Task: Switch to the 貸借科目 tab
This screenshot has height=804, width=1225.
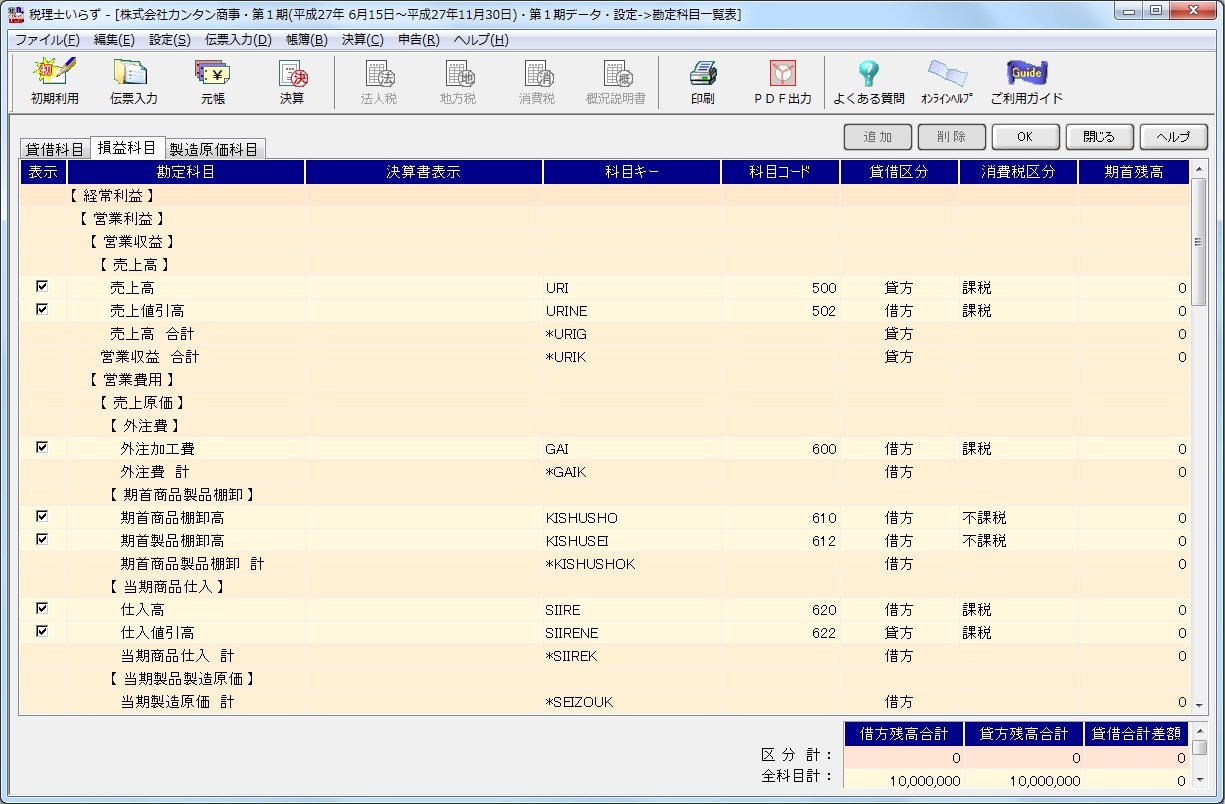Action: (x=55, y=149)
